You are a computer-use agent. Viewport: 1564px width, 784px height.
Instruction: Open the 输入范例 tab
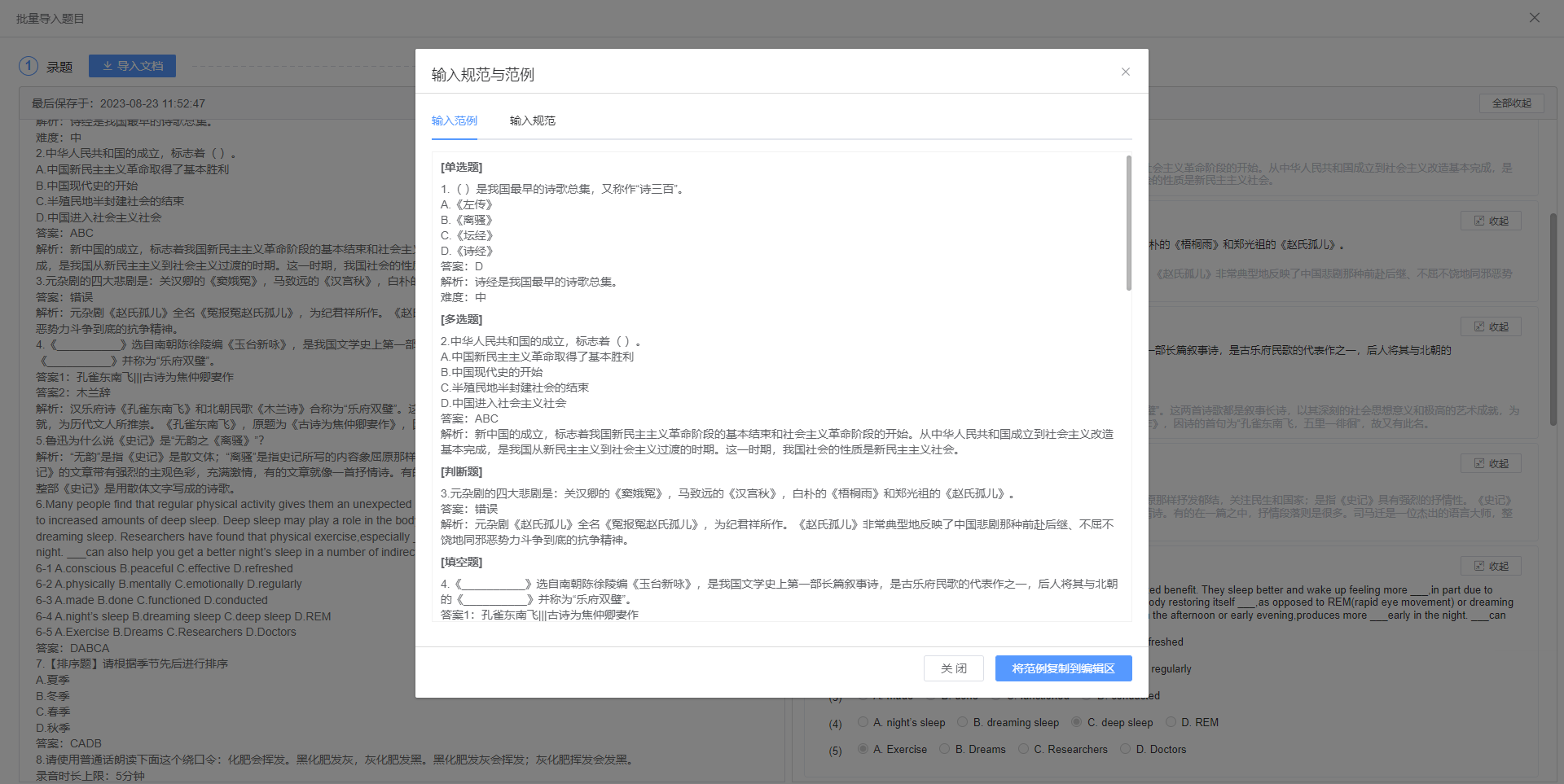[454, 120]
